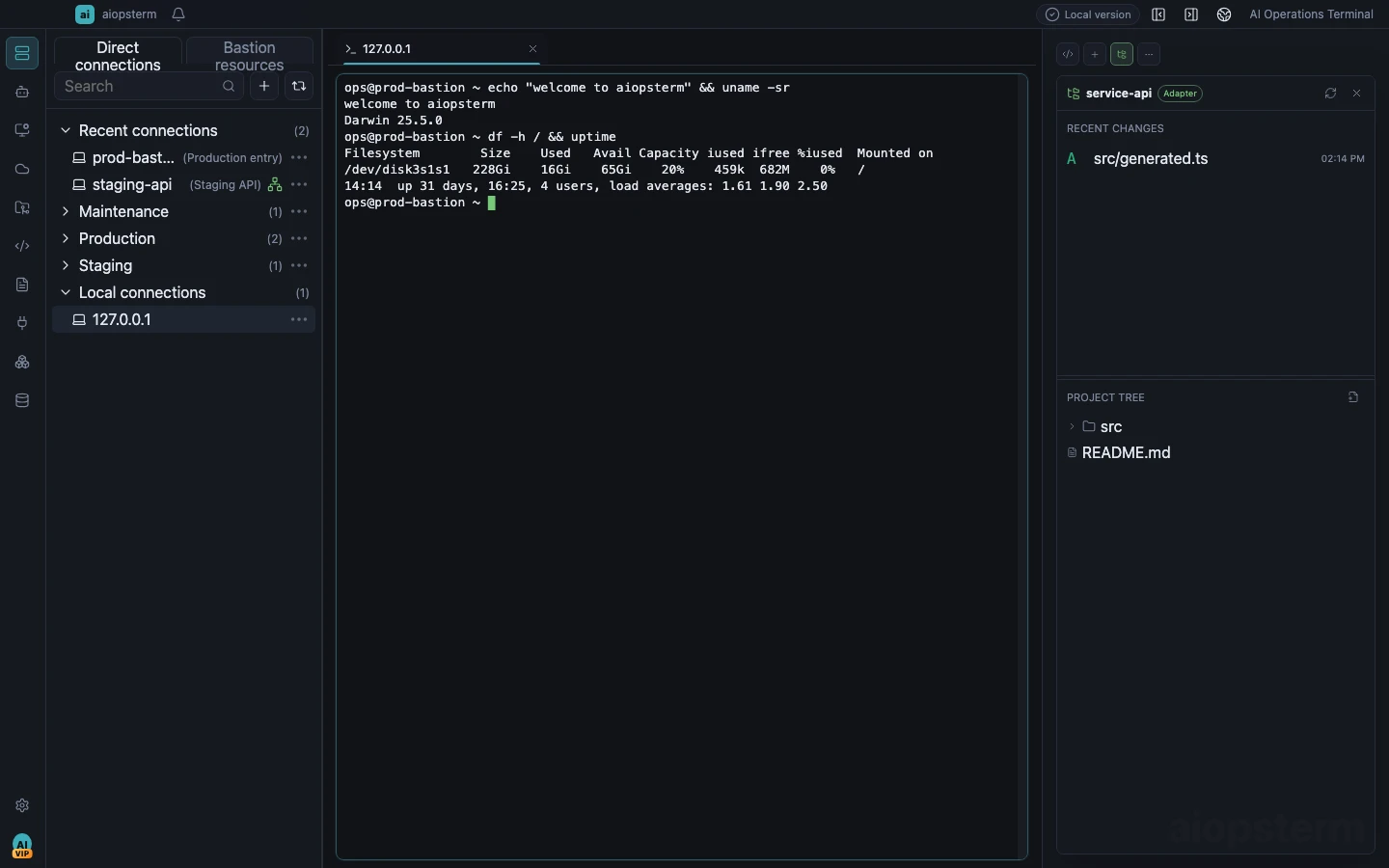
Task: Open more options for Production group
Action: coord(299,238)
